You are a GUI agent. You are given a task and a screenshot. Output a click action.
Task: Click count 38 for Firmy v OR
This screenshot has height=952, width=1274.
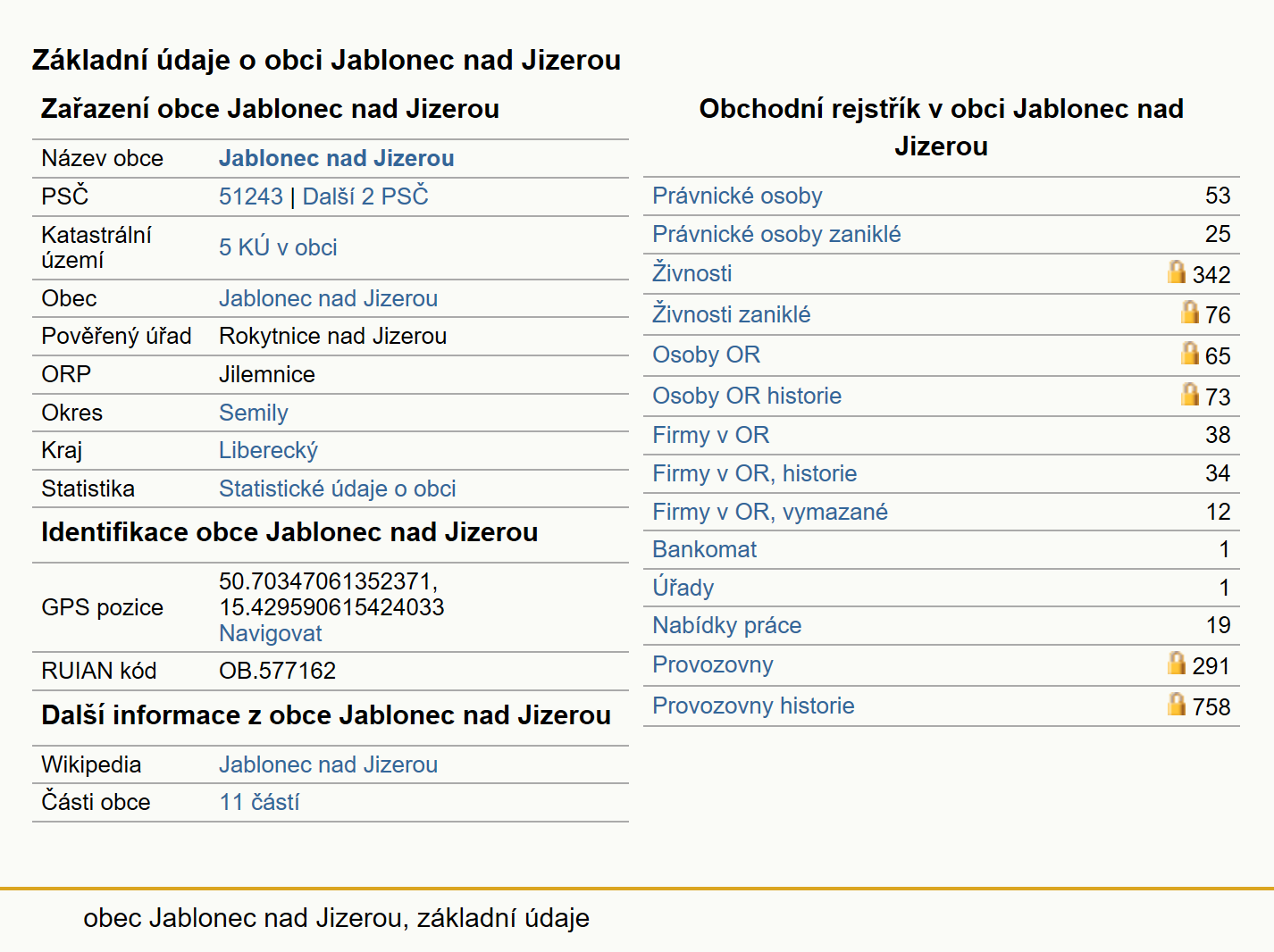pyautogui.click(x=1218, y=435)
